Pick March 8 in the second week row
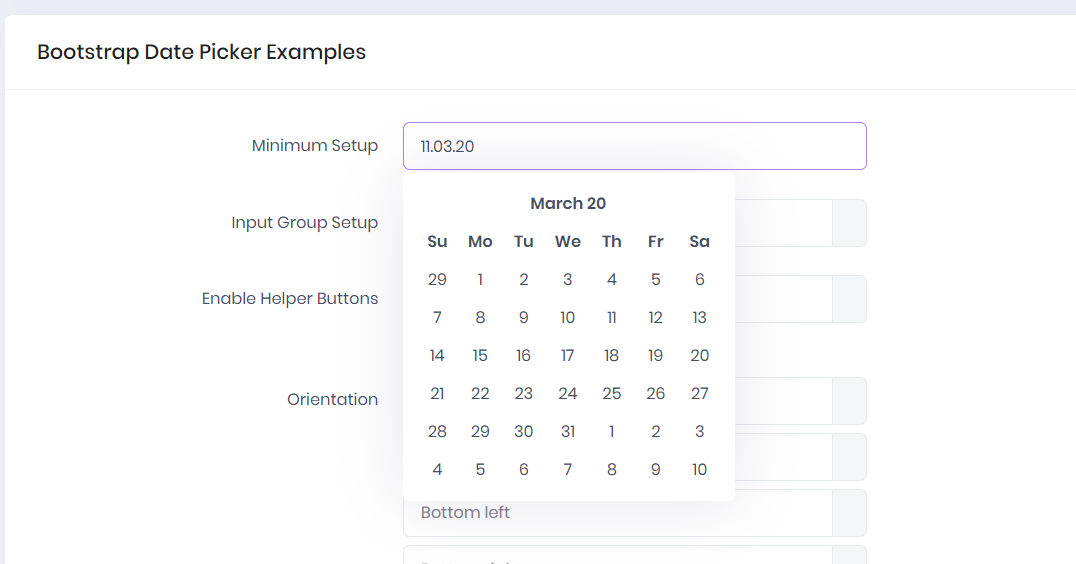Viewport: 1076px width, 564px height. point(480,318)
